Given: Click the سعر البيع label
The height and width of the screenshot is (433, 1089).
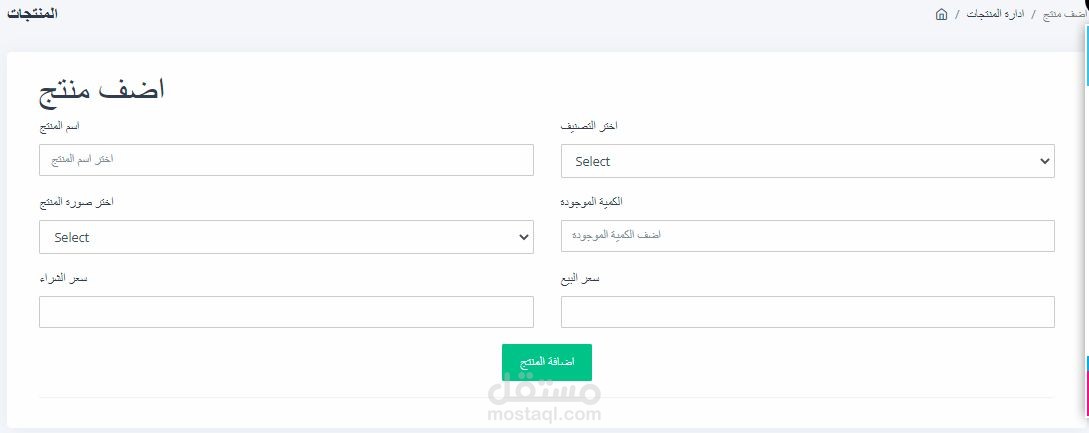Looking at the screenshot, I should point(580,278).
